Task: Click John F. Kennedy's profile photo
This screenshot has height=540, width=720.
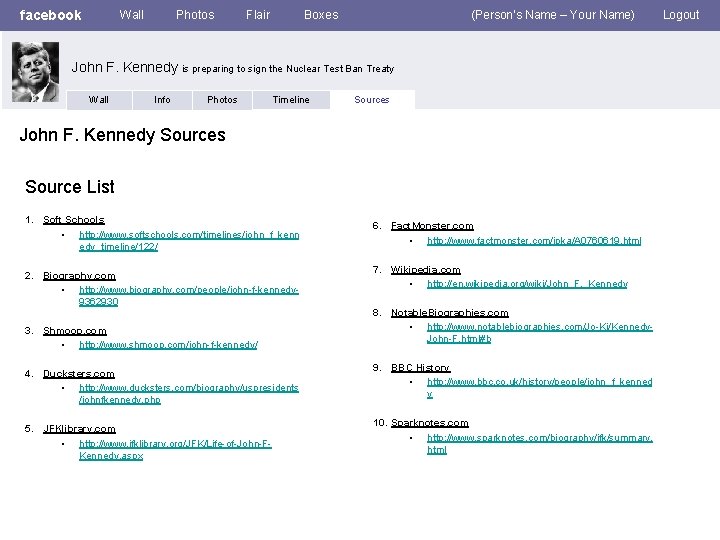Action: (35, 72)
